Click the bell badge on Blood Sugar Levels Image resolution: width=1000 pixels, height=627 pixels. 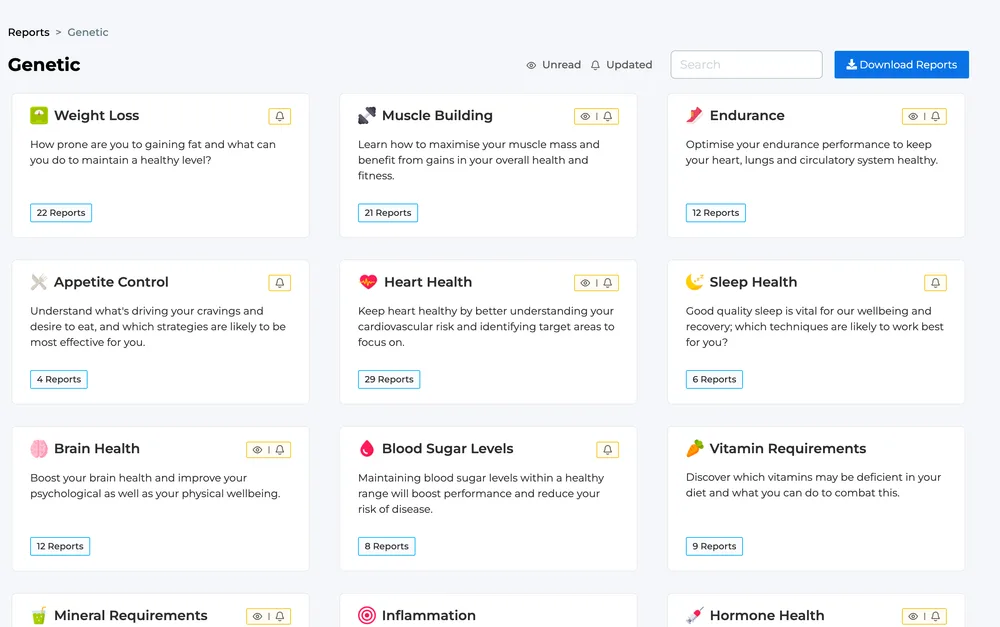click(607, 450)
